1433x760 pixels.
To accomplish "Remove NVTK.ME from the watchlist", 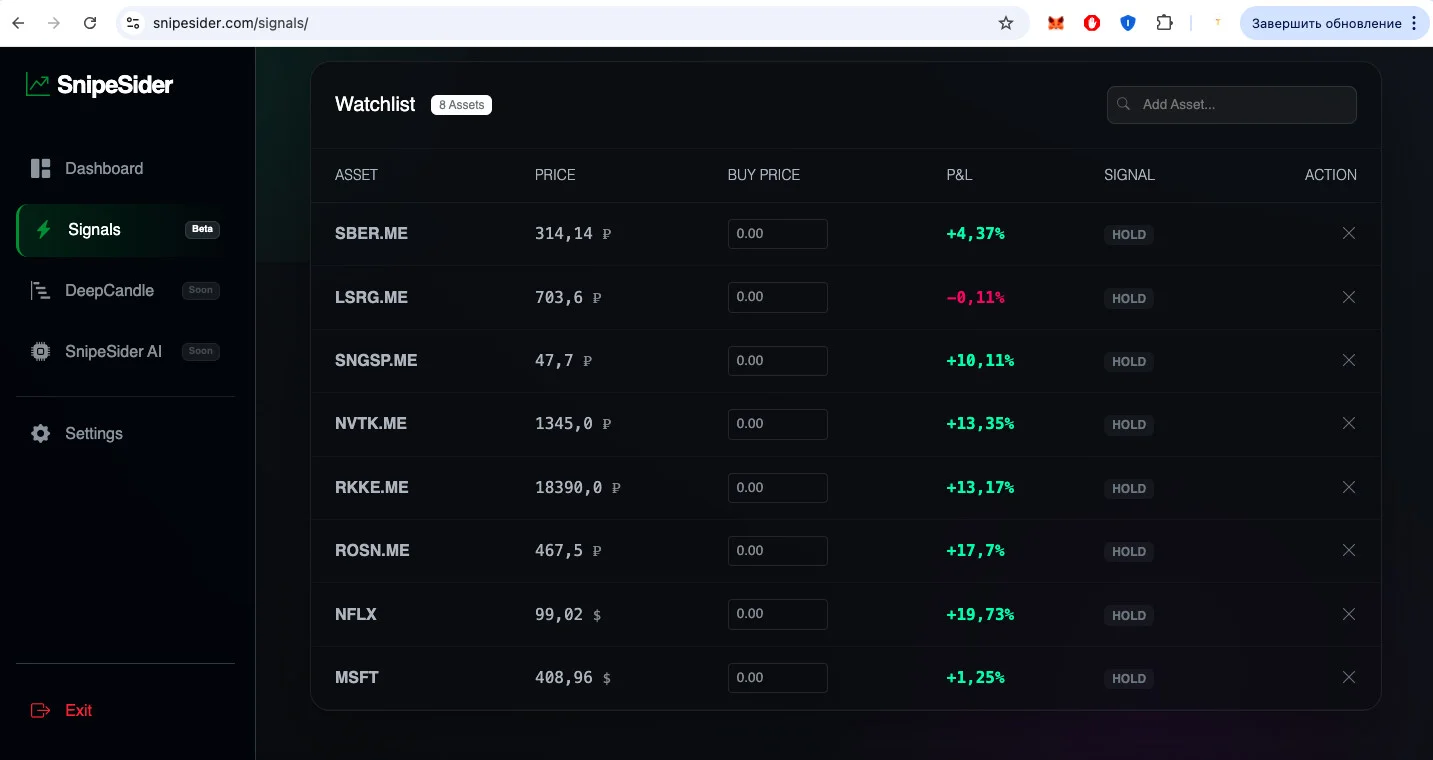I will tap(1348, 423).
